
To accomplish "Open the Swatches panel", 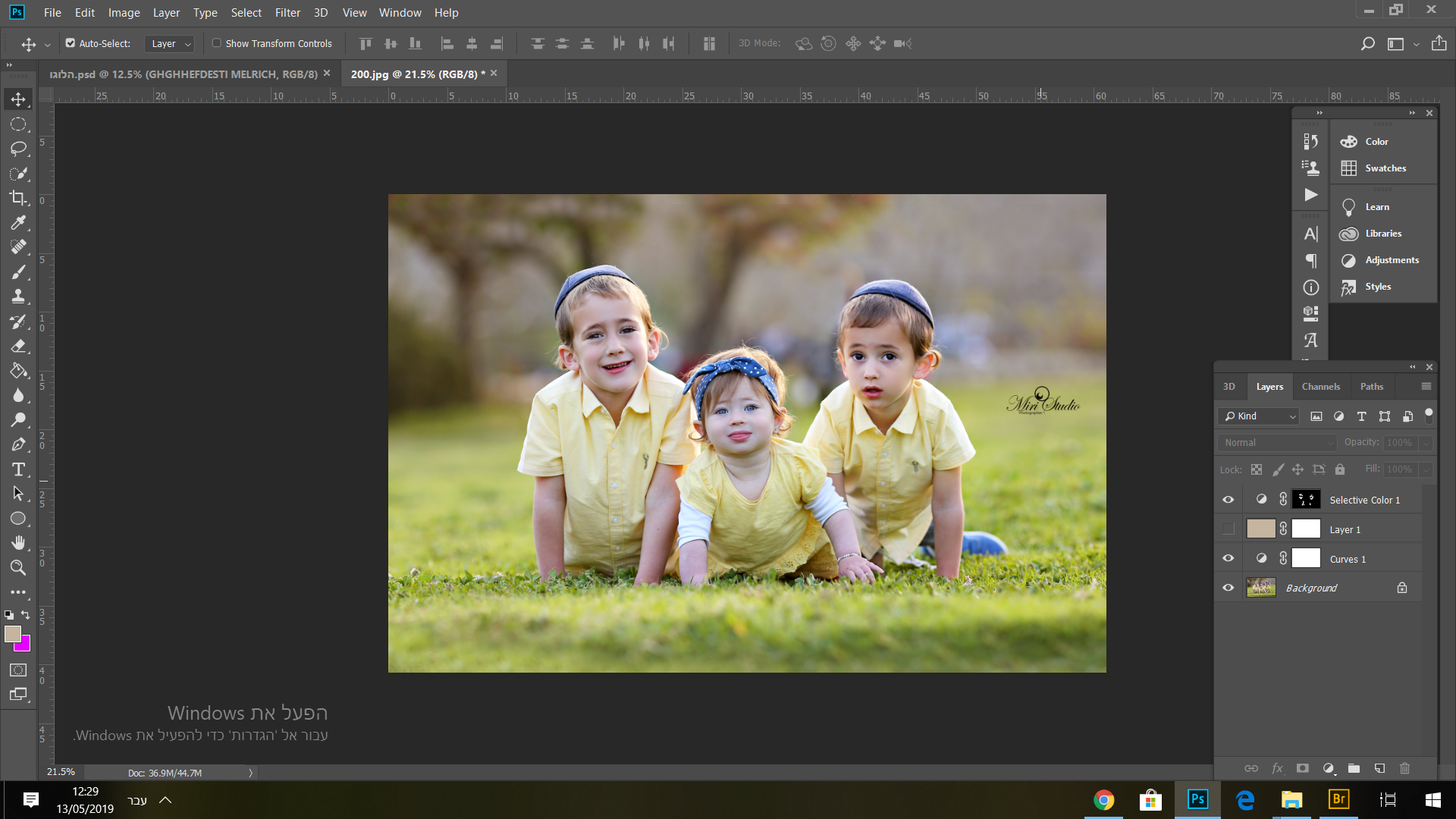I will click(x=1385, y=168).
